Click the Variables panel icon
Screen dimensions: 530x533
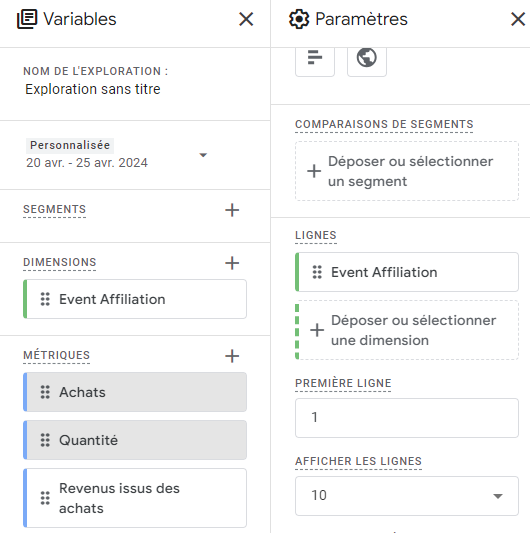27,19
